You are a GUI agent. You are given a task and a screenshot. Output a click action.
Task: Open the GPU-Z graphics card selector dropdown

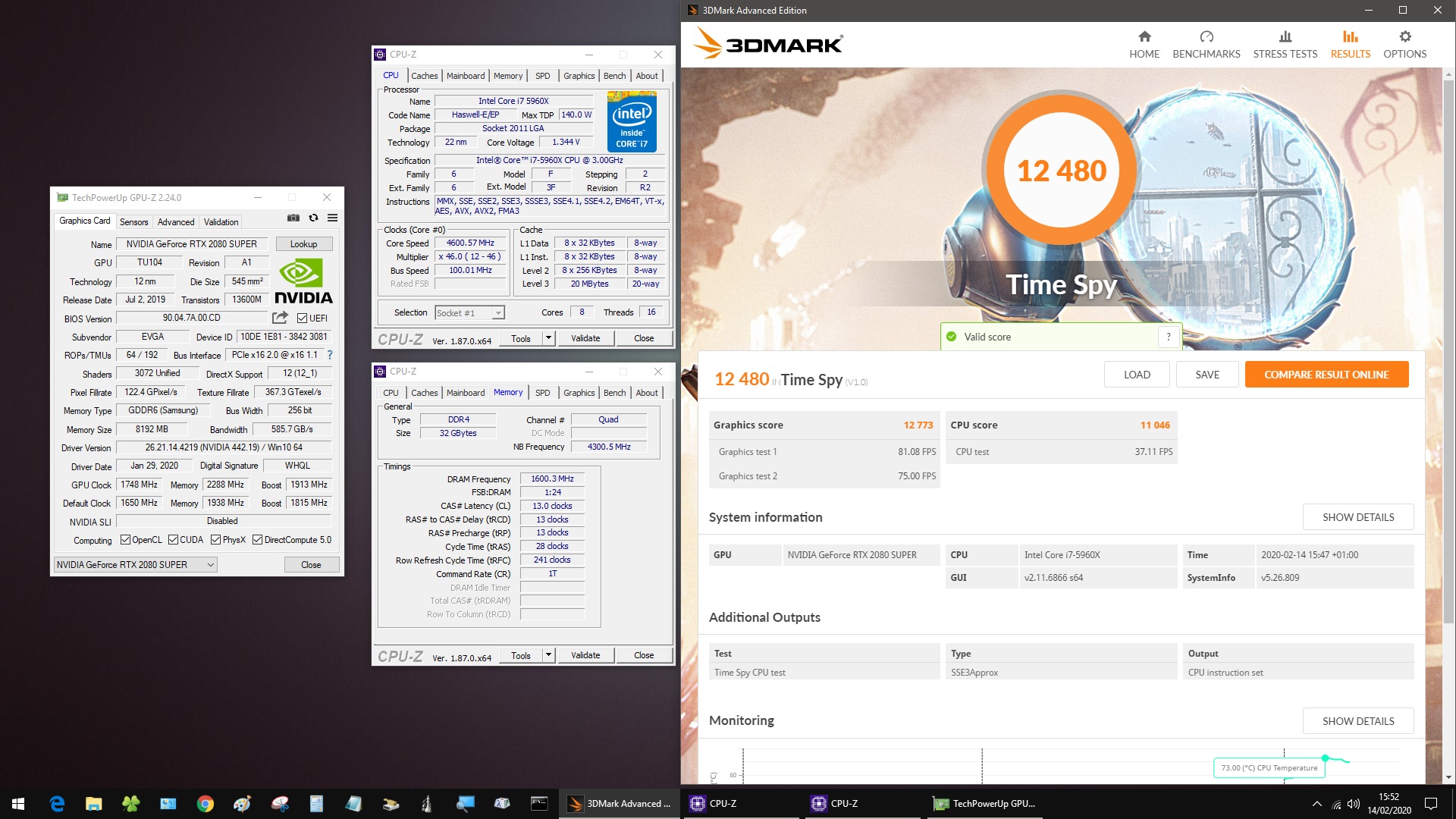pyautogui.click(x=211, y=564)
